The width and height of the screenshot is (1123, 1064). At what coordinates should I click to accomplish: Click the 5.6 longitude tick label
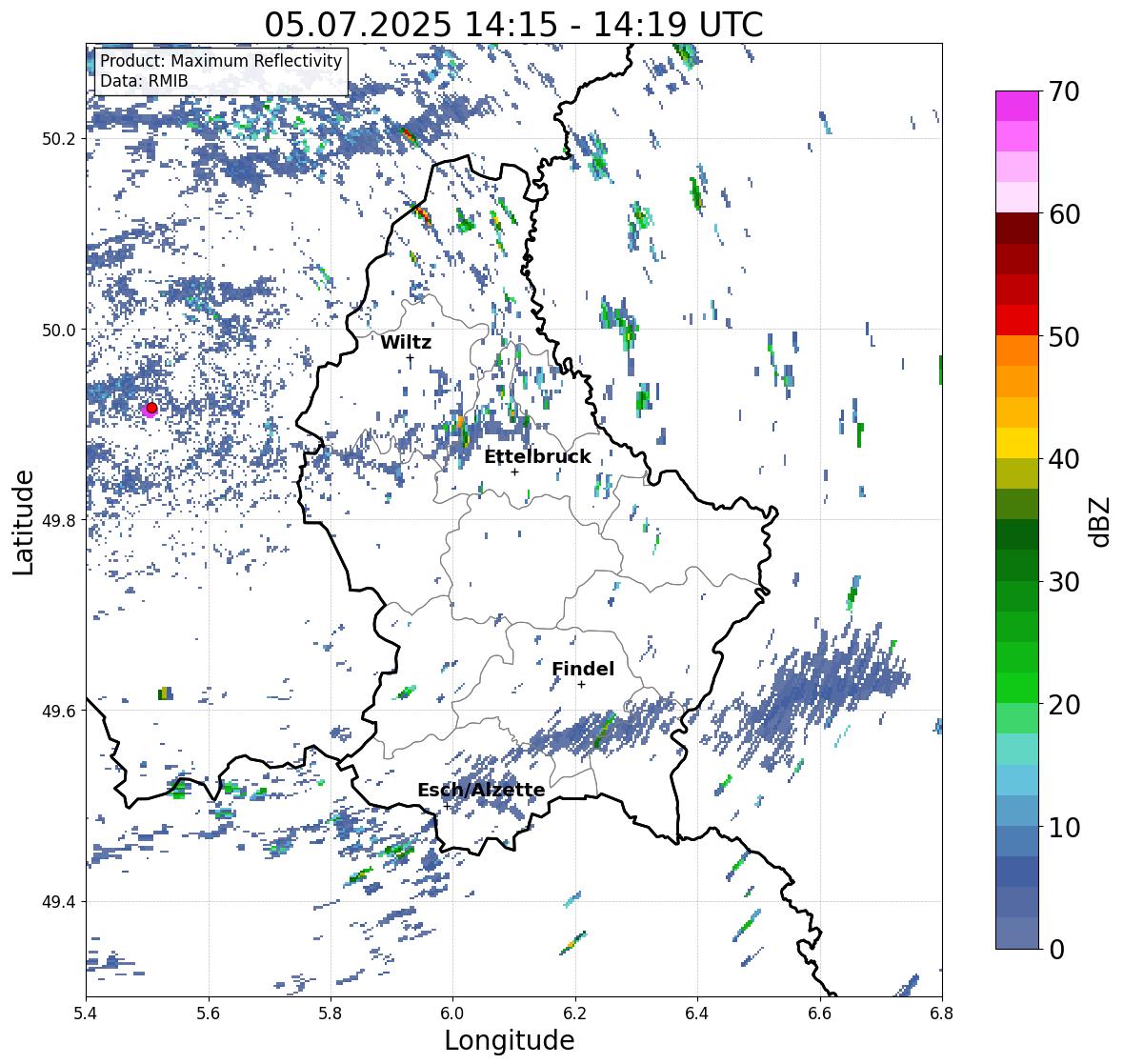point(209,1013)
